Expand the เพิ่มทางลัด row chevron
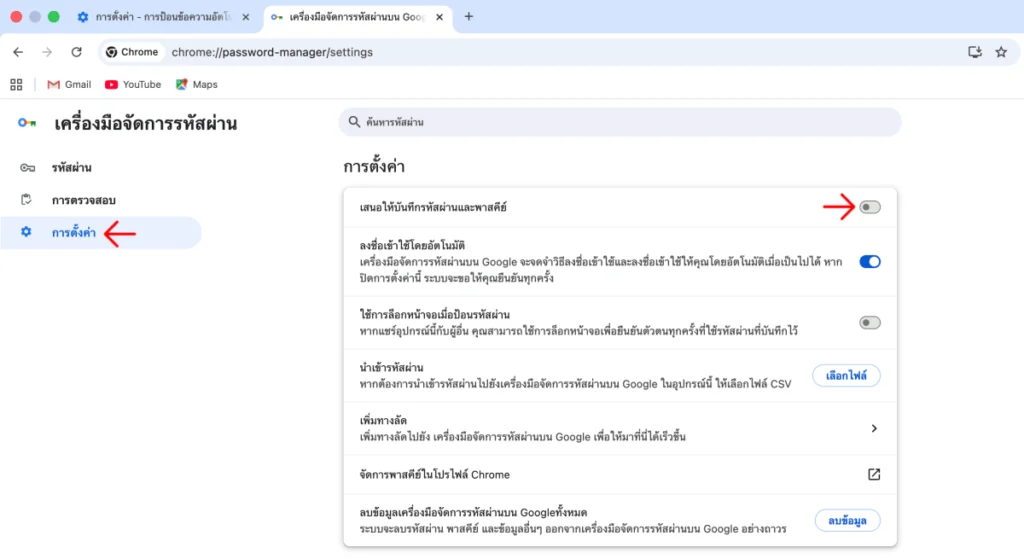The width and height of the screenshot is (1024, 559). [x=874, y=428]
